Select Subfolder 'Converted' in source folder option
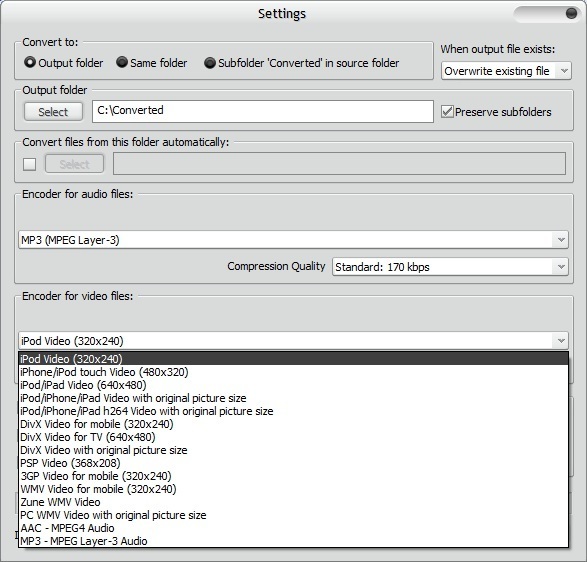Image resolution: width=587 pixels, height=562 pixels. [x=210, y=63]
